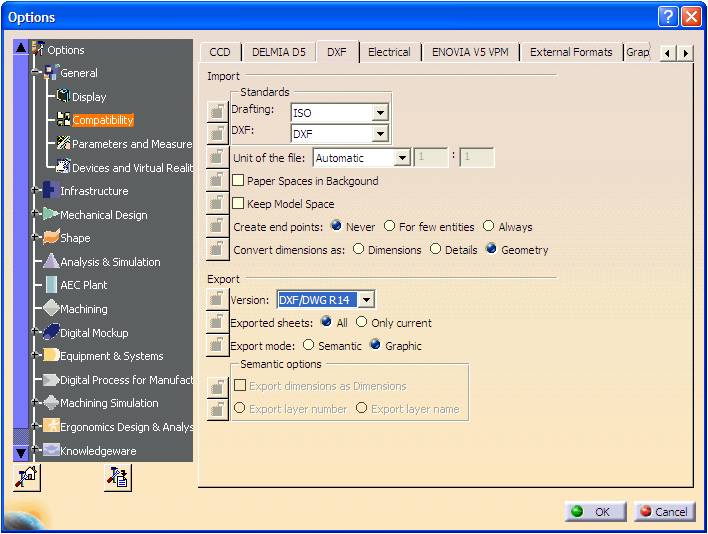Viewport: 708px width, 534px height.
Task: Open Unit of the file dropdown
Action: [x=401, y=158]
